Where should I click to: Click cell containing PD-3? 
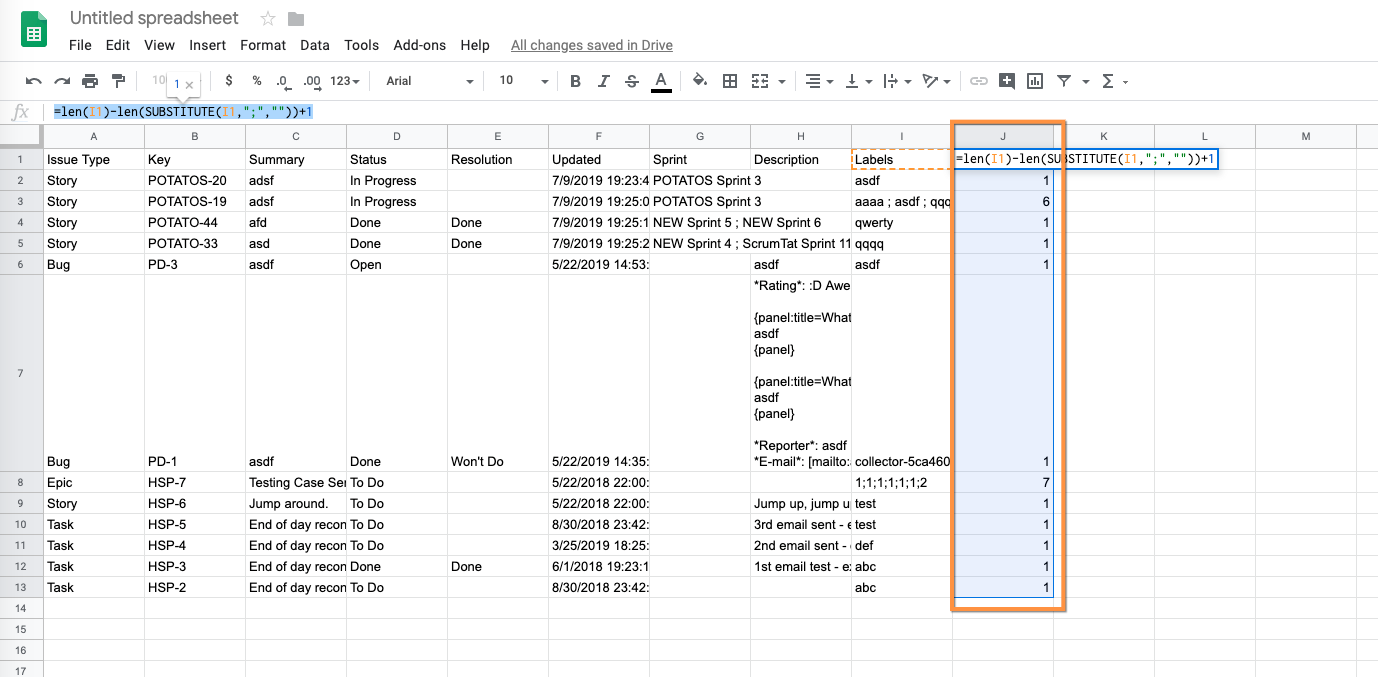point(195,265)
